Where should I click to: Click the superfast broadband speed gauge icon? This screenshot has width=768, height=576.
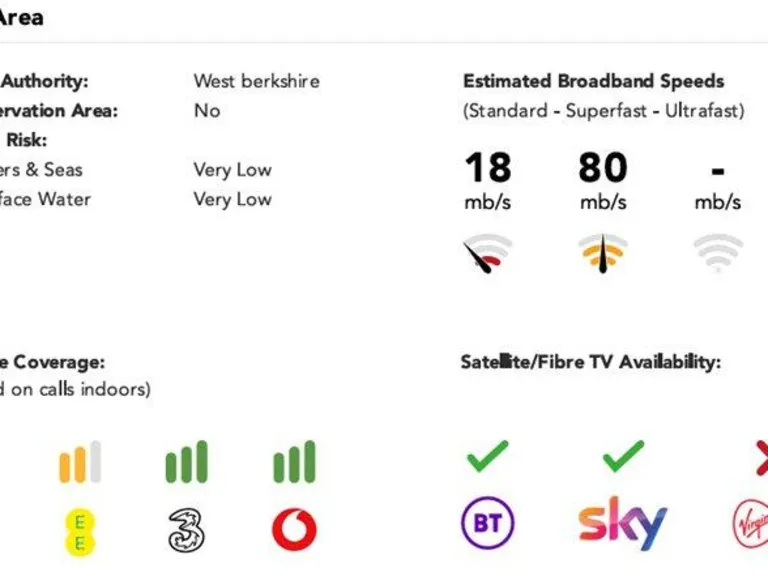tap(603, 253)
